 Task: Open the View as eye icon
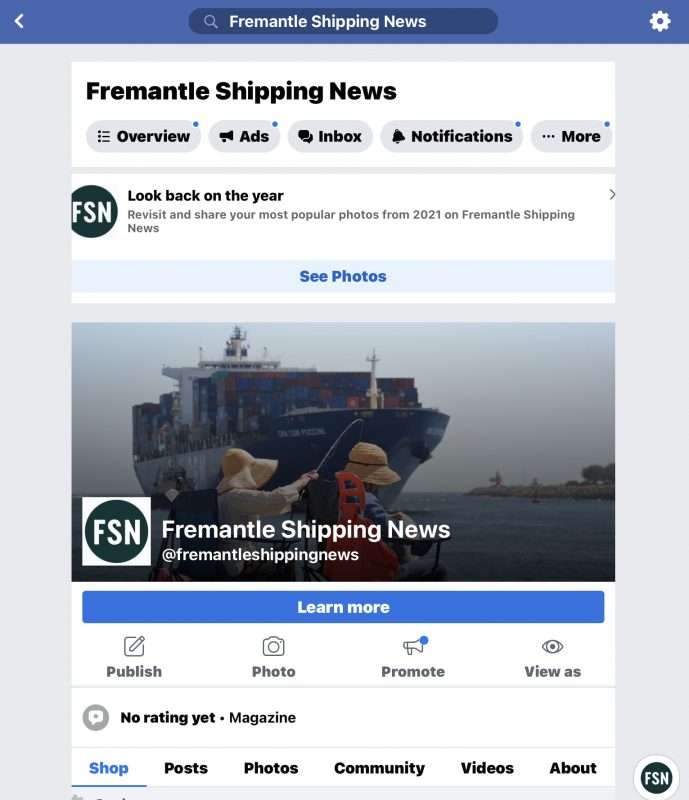552,646
